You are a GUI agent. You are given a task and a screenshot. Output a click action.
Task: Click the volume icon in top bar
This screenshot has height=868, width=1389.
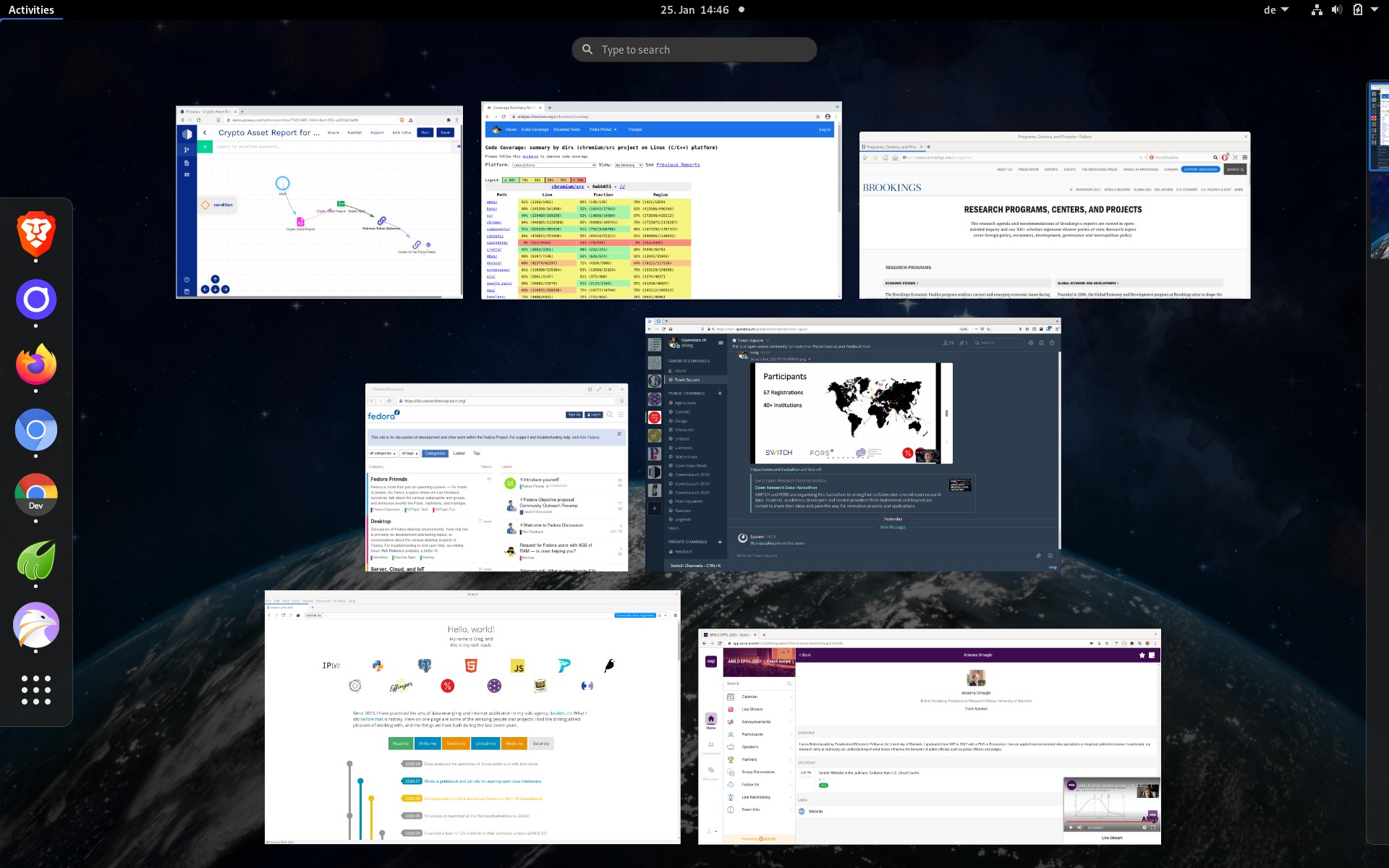[x=1336, y=9]
